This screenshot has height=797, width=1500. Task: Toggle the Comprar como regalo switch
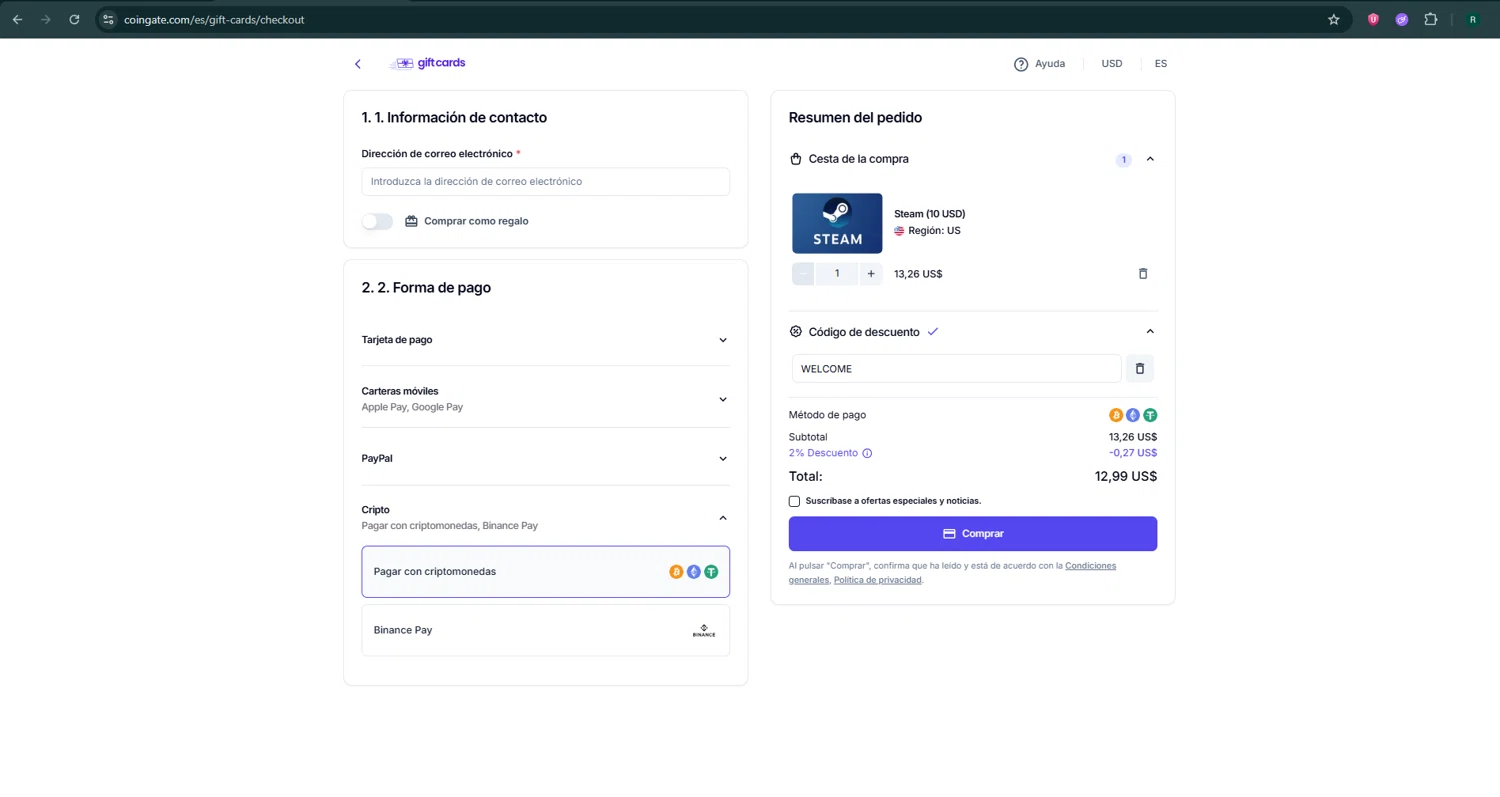[377, 221]
